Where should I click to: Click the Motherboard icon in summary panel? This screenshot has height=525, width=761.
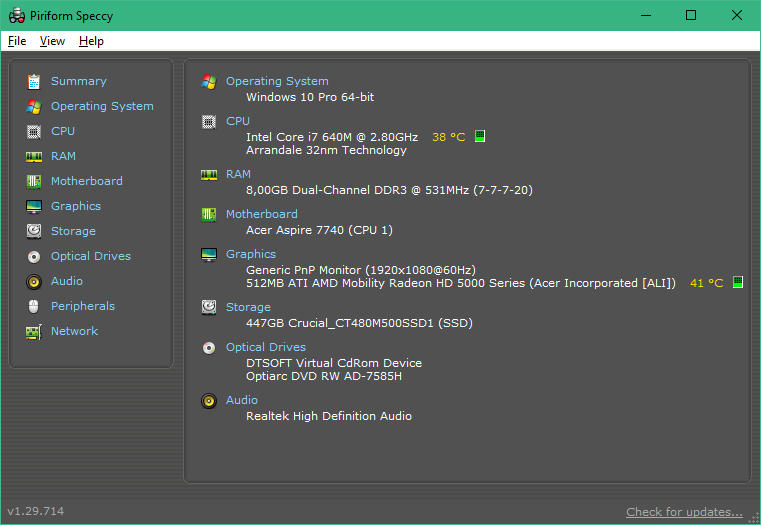coord(209,214)
